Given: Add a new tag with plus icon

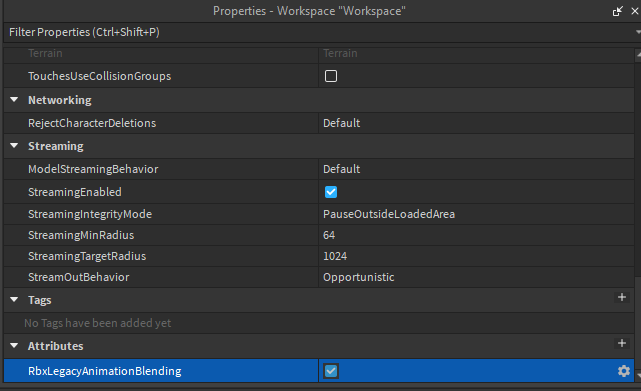Looking at the screenshot, I should pyautogui.click(x=622, y=297).
